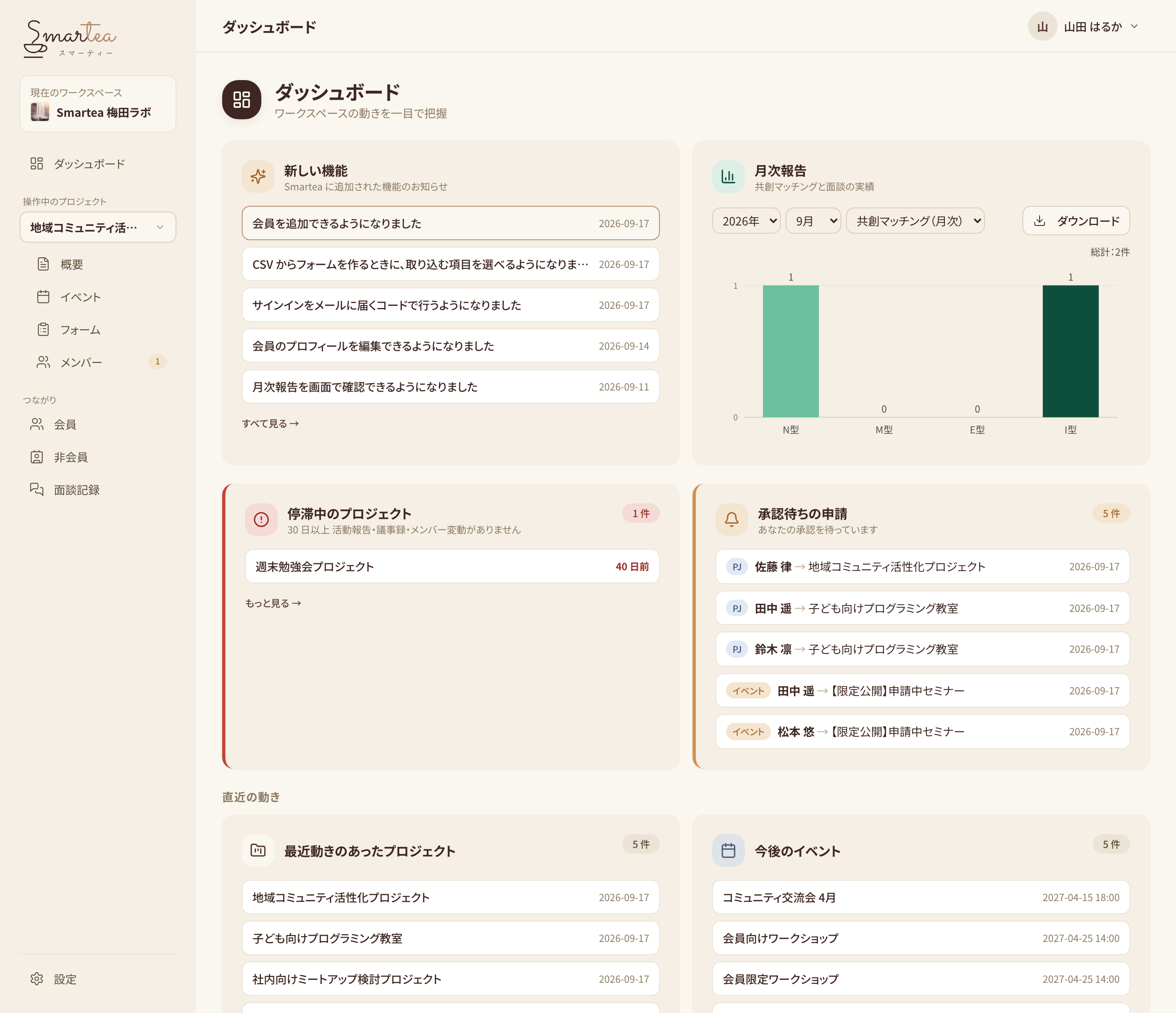Click the すべて見る link
1176x1013 pixels.
click(270, 424)
